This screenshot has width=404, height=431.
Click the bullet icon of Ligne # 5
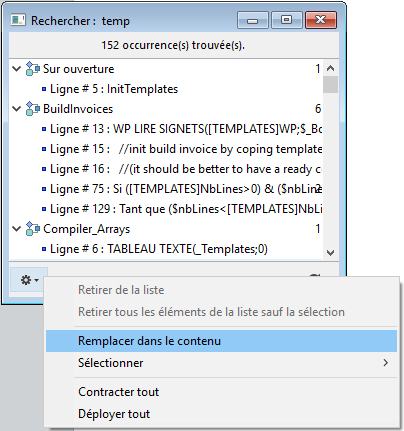[x=44, y=89]
